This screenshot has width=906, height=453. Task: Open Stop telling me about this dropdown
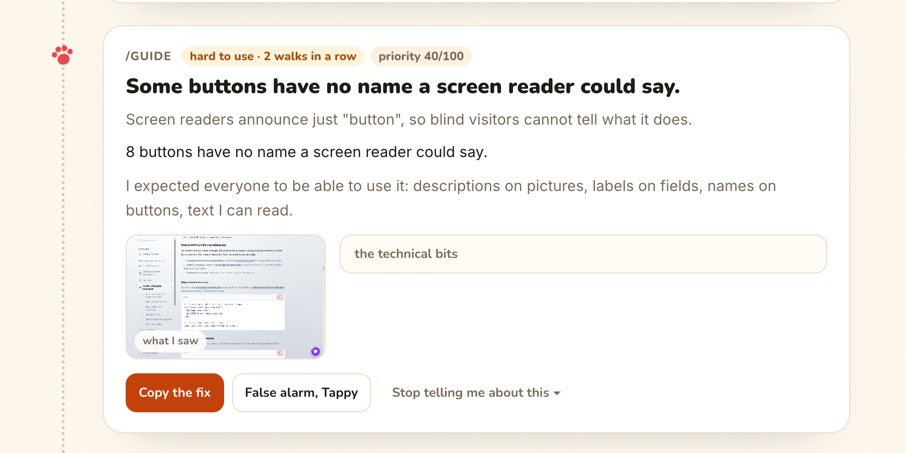tap(476, 393)
